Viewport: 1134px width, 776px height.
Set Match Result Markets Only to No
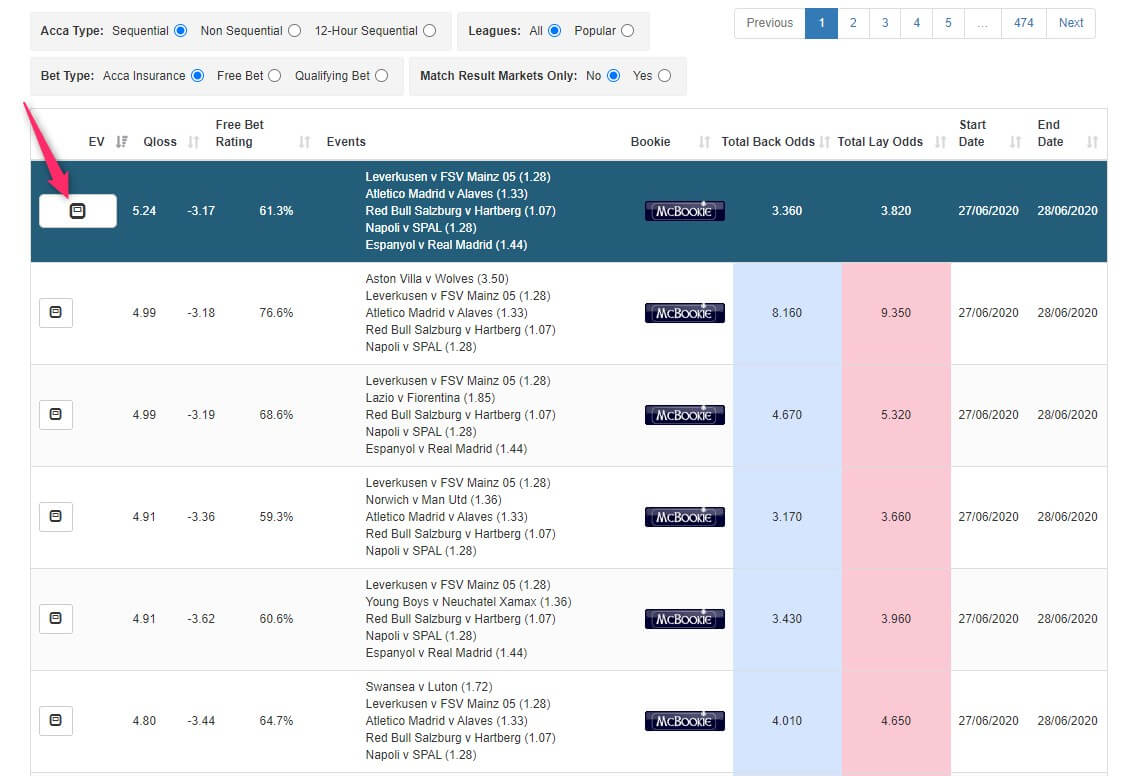pos(613,75)
